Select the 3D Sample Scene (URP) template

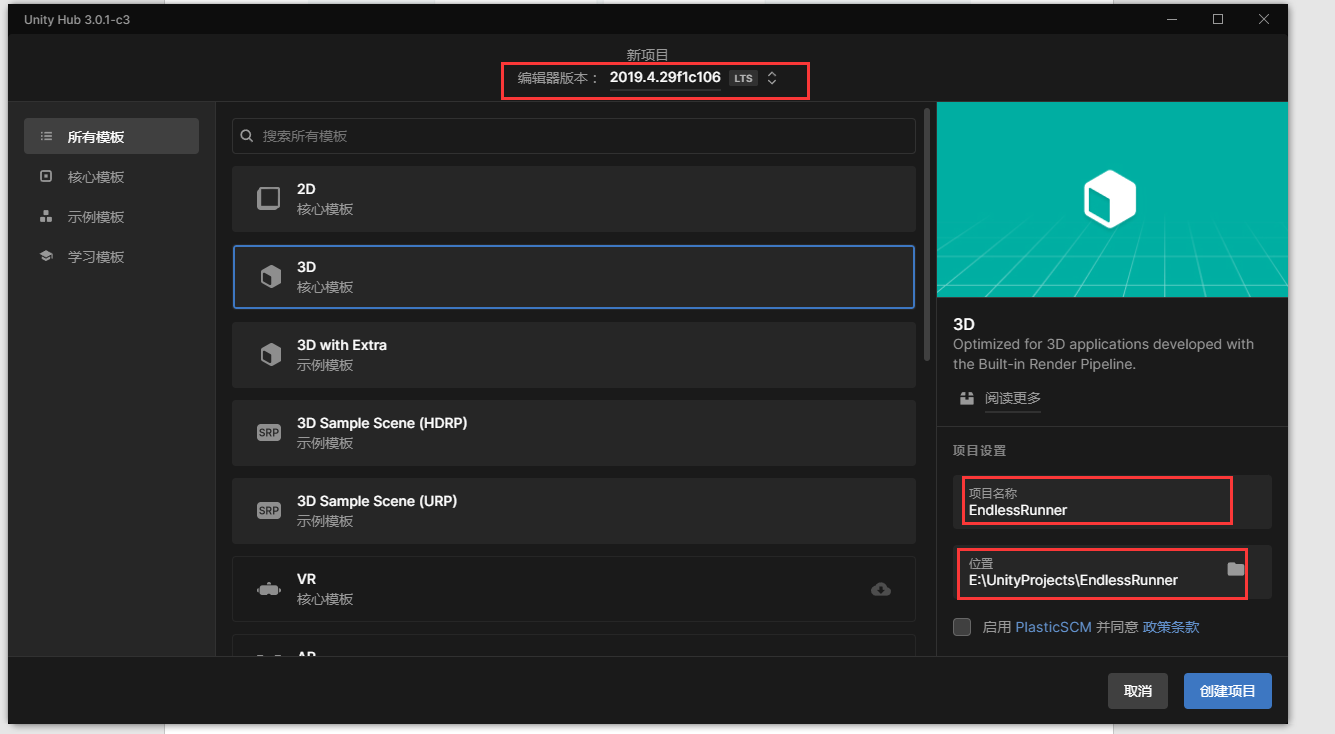coord(574,511)
